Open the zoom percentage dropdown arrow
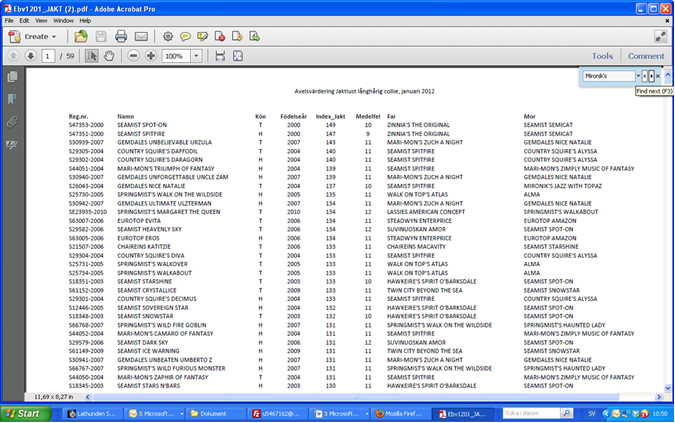Screen dimensions: 675x423 (x=196, y=56)
